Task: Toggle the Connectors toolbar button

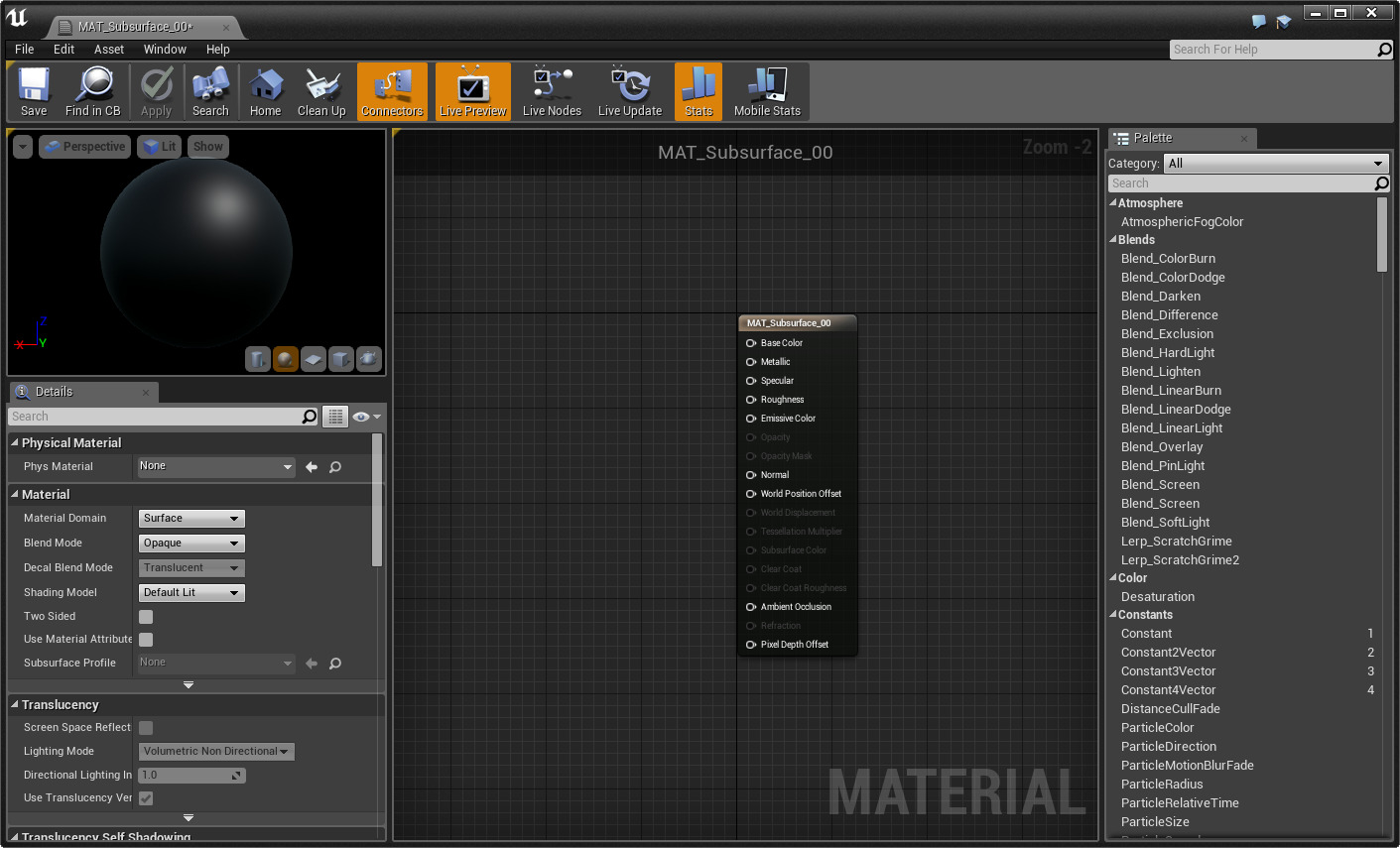Action: coord(392,91)
